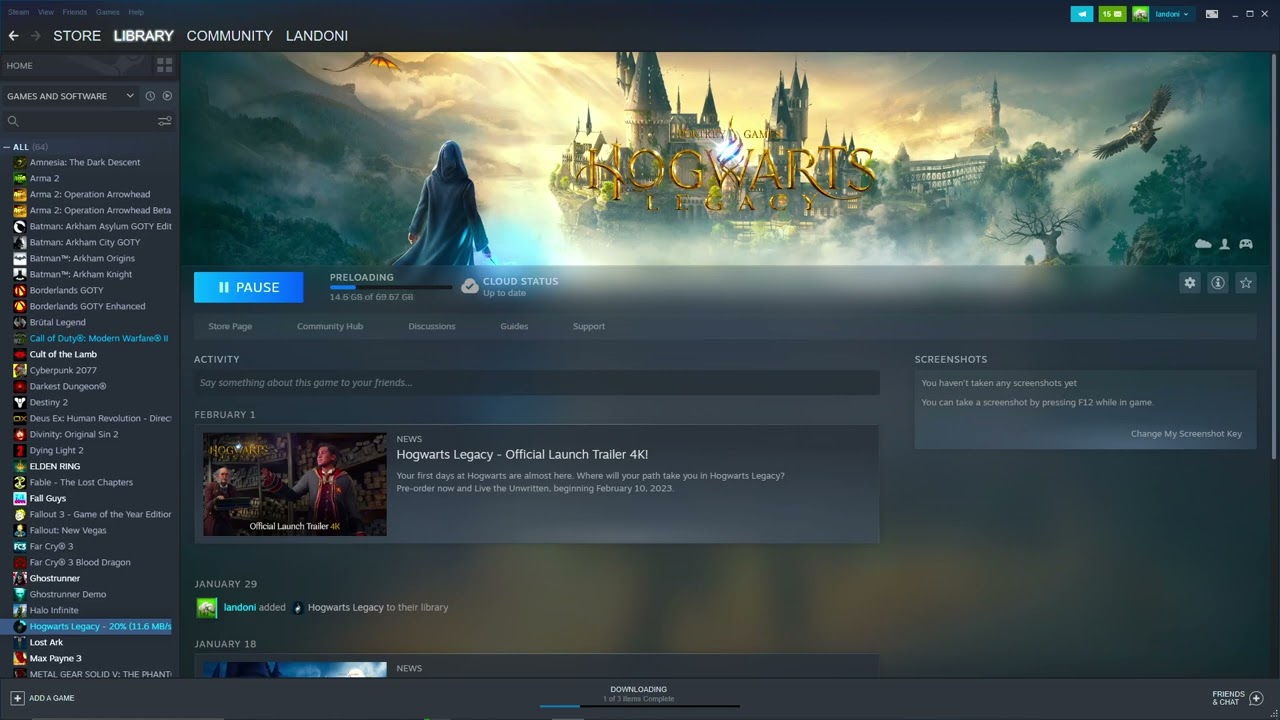Add a game with plus icon
The height and width of the screenshot is (720, 1280).
(17, 698)
